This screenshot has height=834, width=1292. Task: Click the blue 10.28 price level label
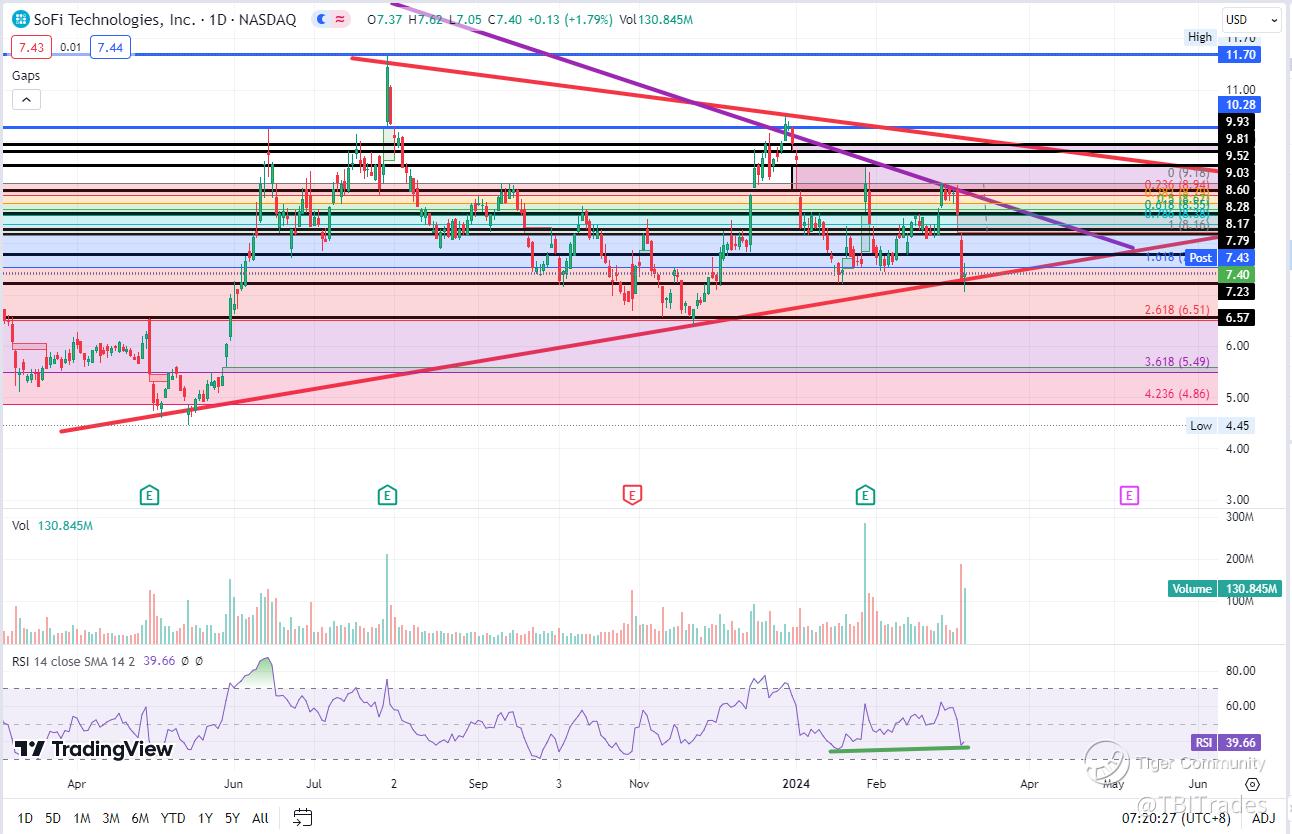pos(1238,104)
